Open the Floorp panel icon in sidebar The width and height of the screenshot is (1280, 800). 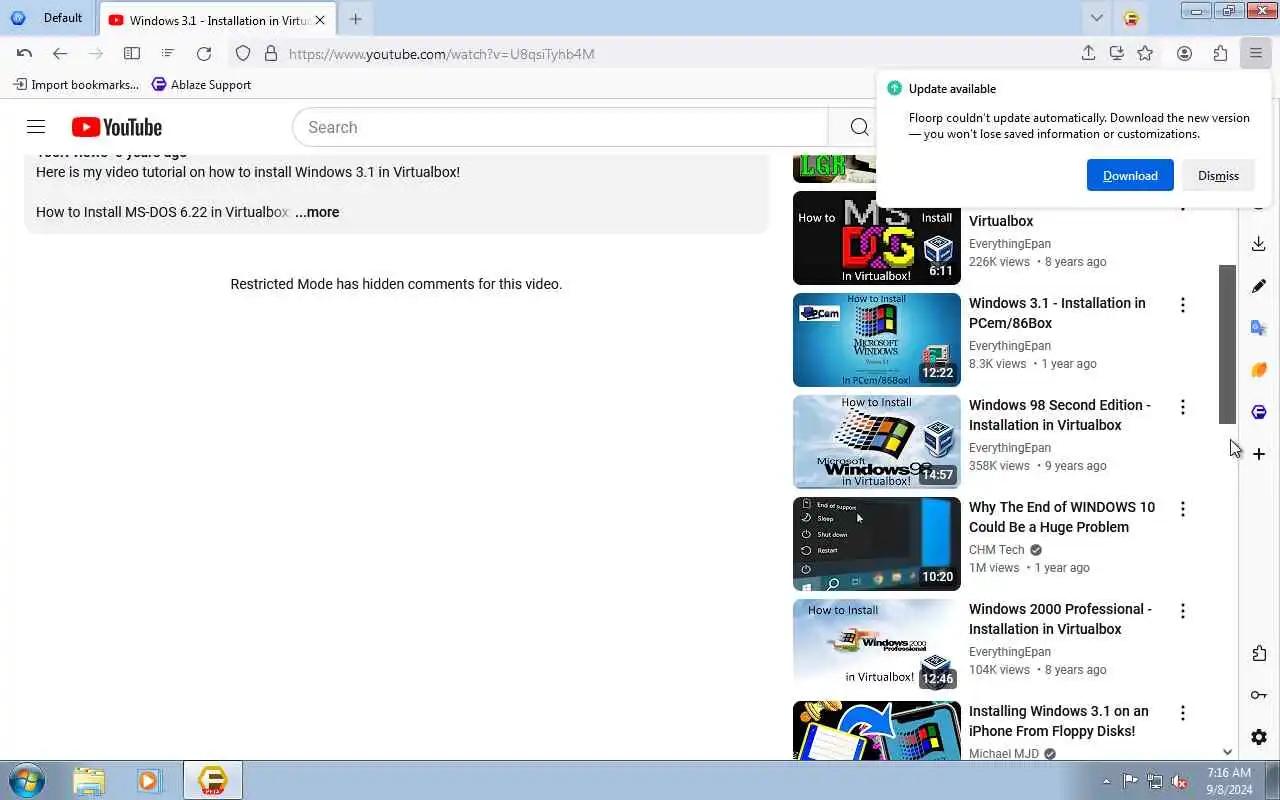[x=1259, y=412]
